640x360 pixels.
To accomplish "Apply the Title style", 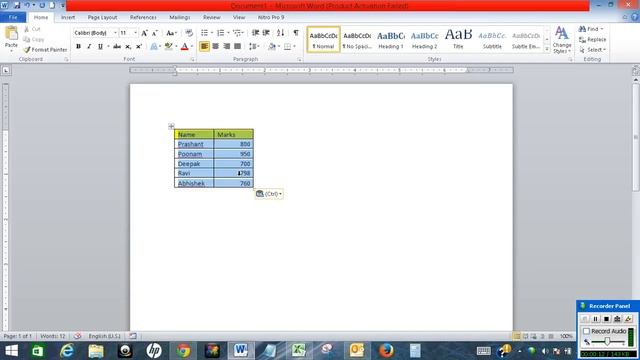I will pos(458,40).
